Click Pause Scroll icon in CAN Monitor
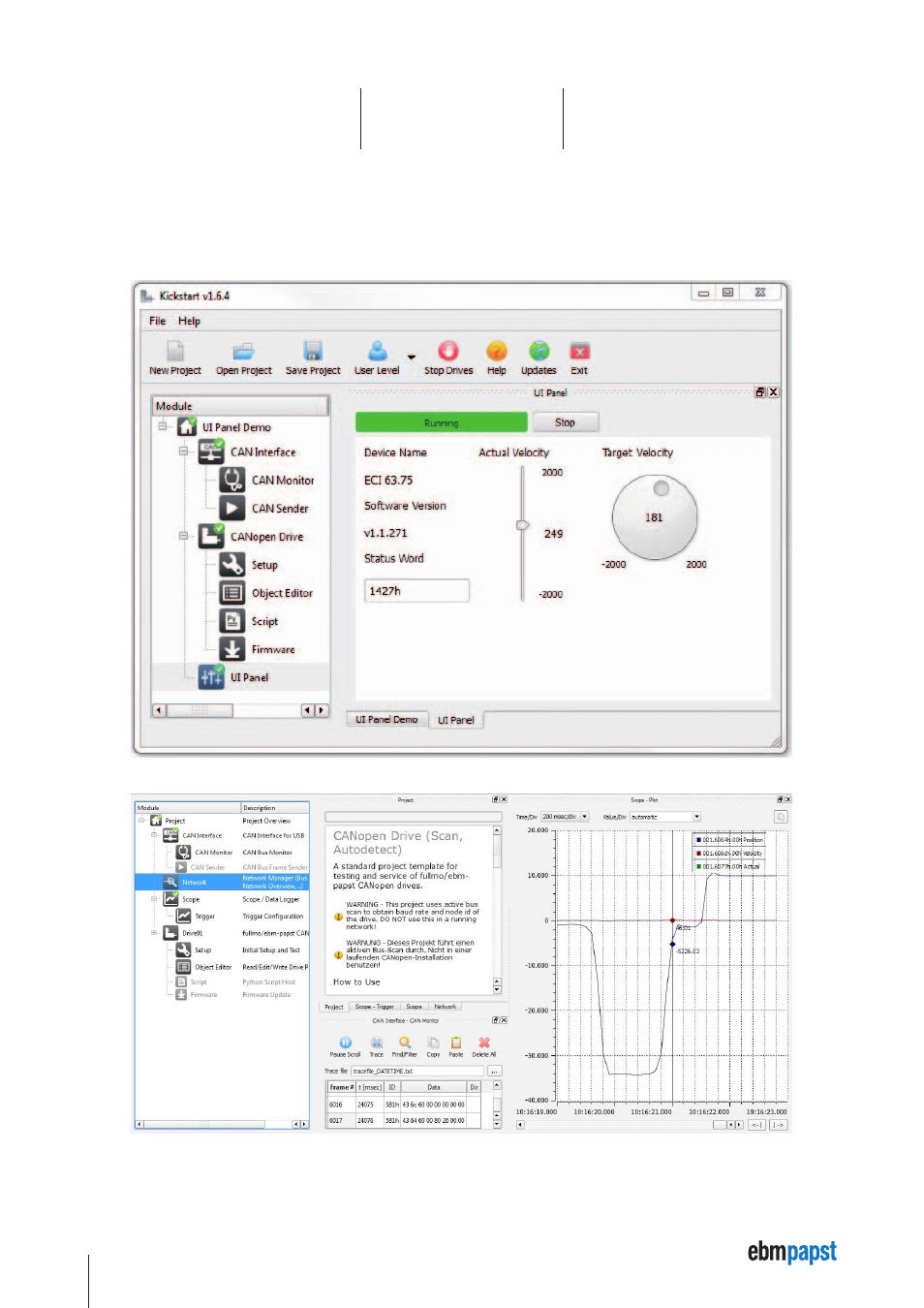Viewport: 924px width, 1308px height. 345,1043
